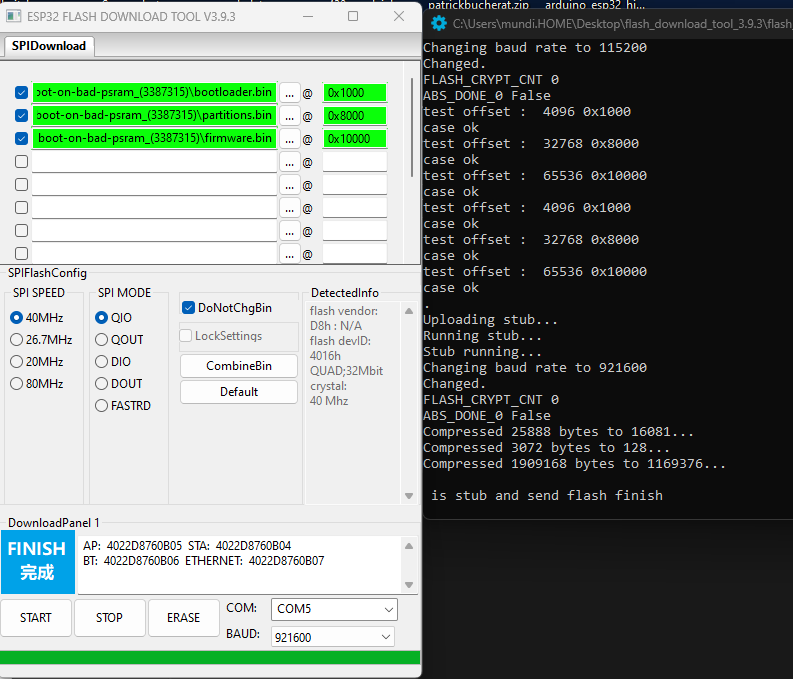Screen dimensions: 793x679
Task: Click the CombineBin button
Action: click(x=239, y=366)
